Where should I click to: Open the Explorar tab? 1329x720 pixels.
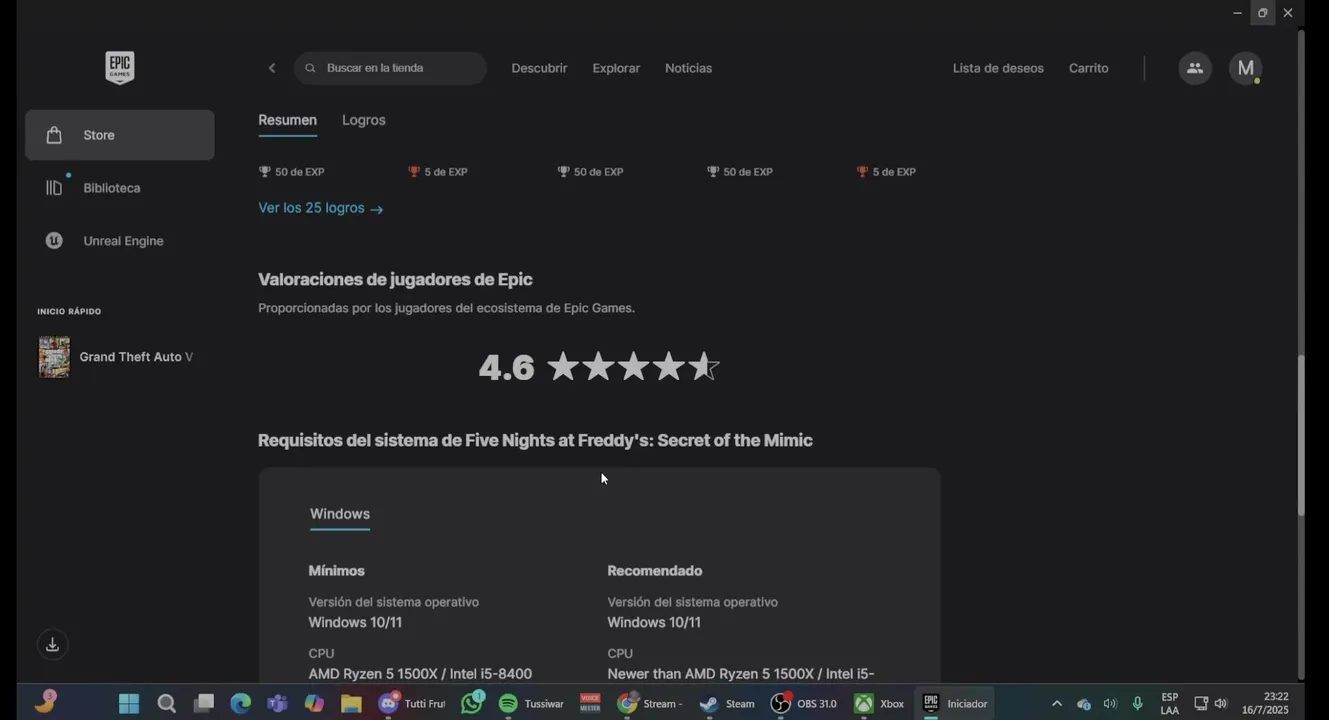pyautogui.click(x=616, y=68)
